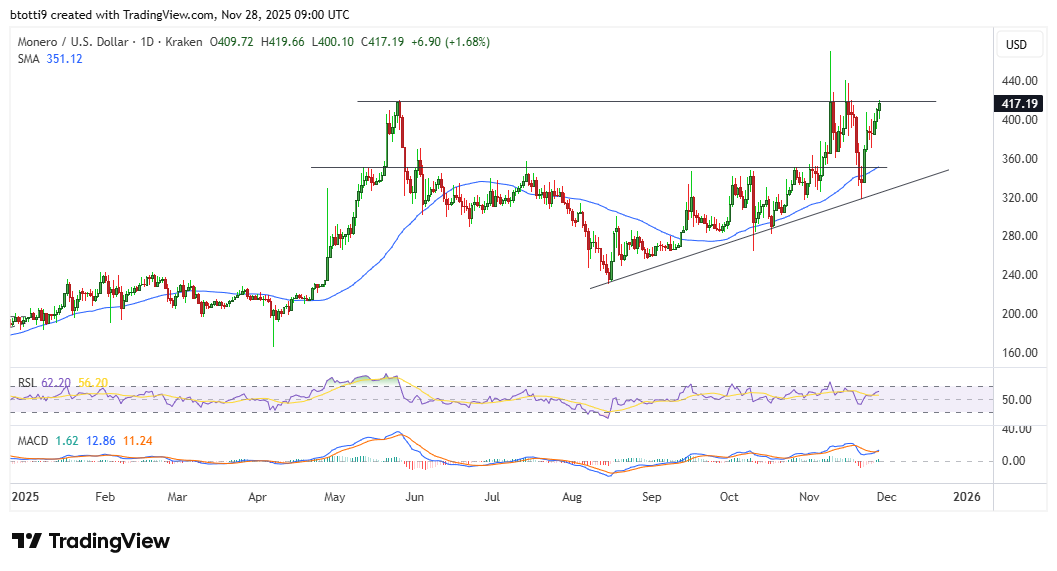Screen dimensions: 1057x571
Task: Click the SMA indicator label
Action: click(x=28, y=59)
